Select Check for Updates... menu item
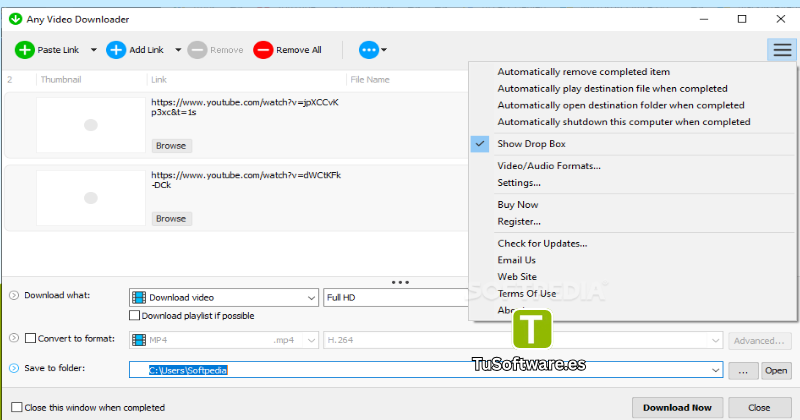800x420 pixels. [542, 243]
